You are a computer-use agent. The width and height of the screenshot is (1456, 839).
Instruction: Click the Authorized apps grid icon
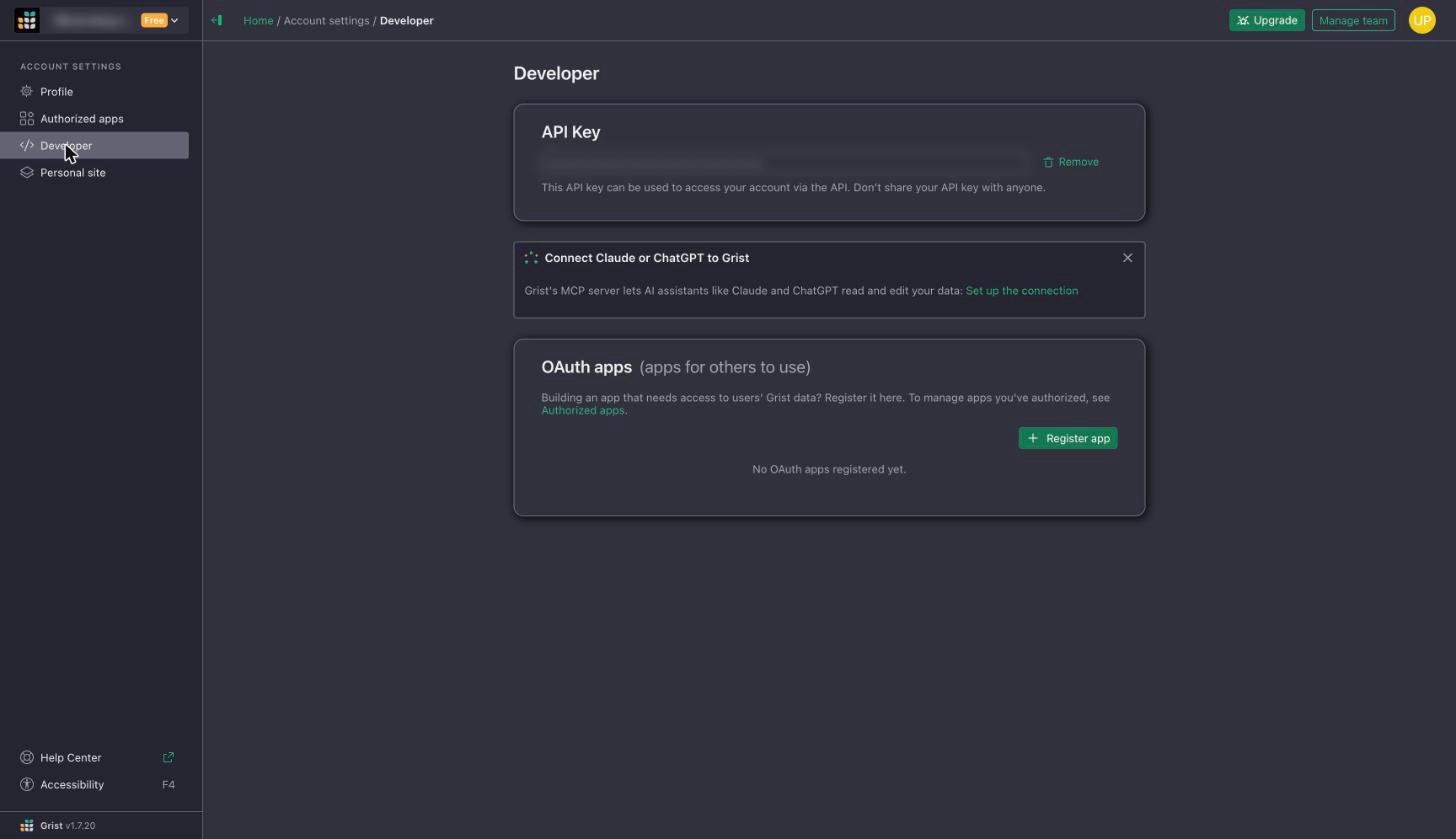(x=27, y=118)
